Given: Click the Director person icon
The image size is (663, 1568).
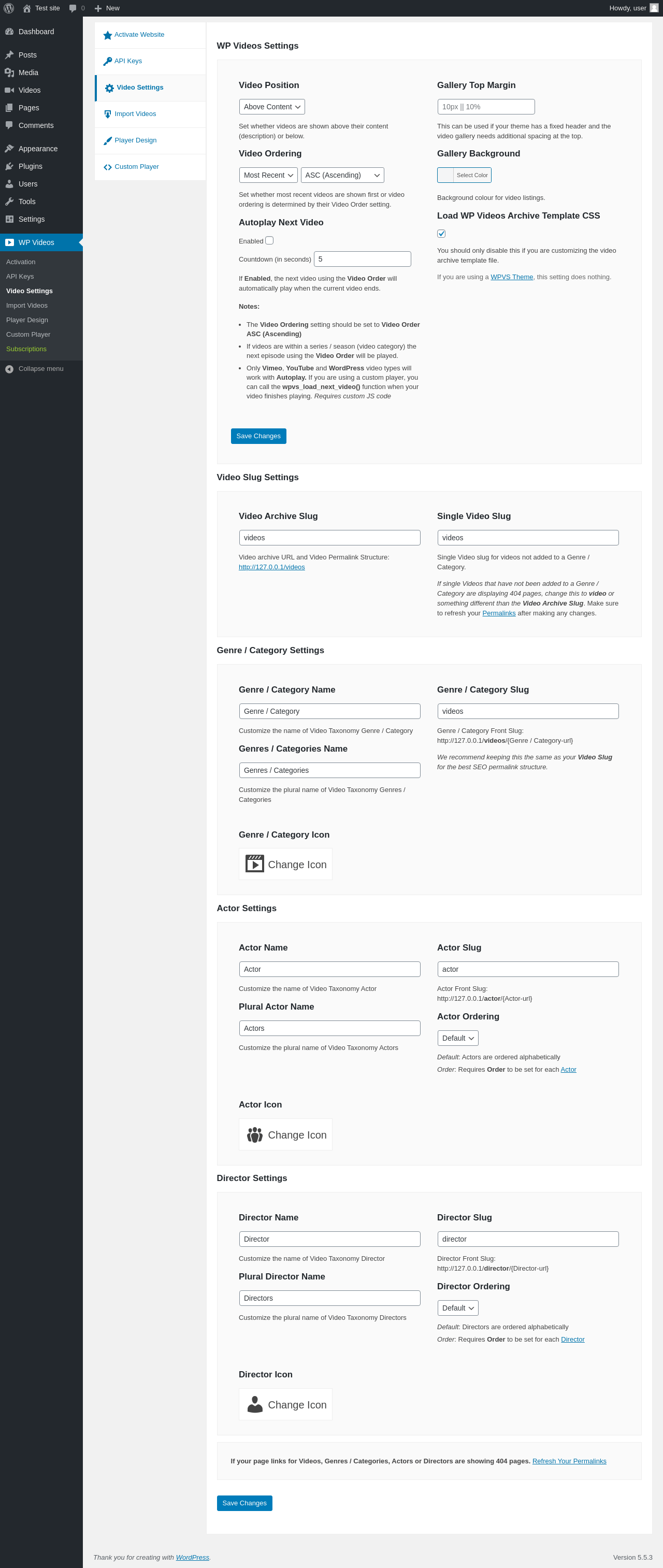Looking at the screenshot, I should (254, 1404).
